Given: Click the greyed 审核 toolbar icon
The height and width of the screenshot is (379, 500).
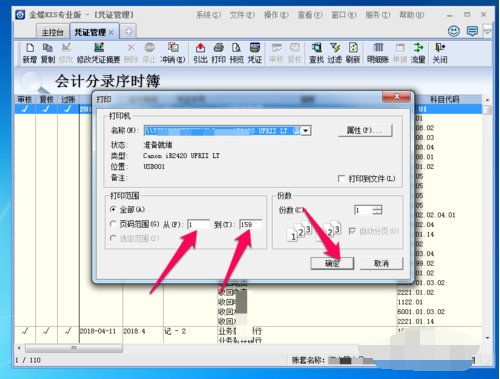Looking at the screenshot, I should pos(276,53).
